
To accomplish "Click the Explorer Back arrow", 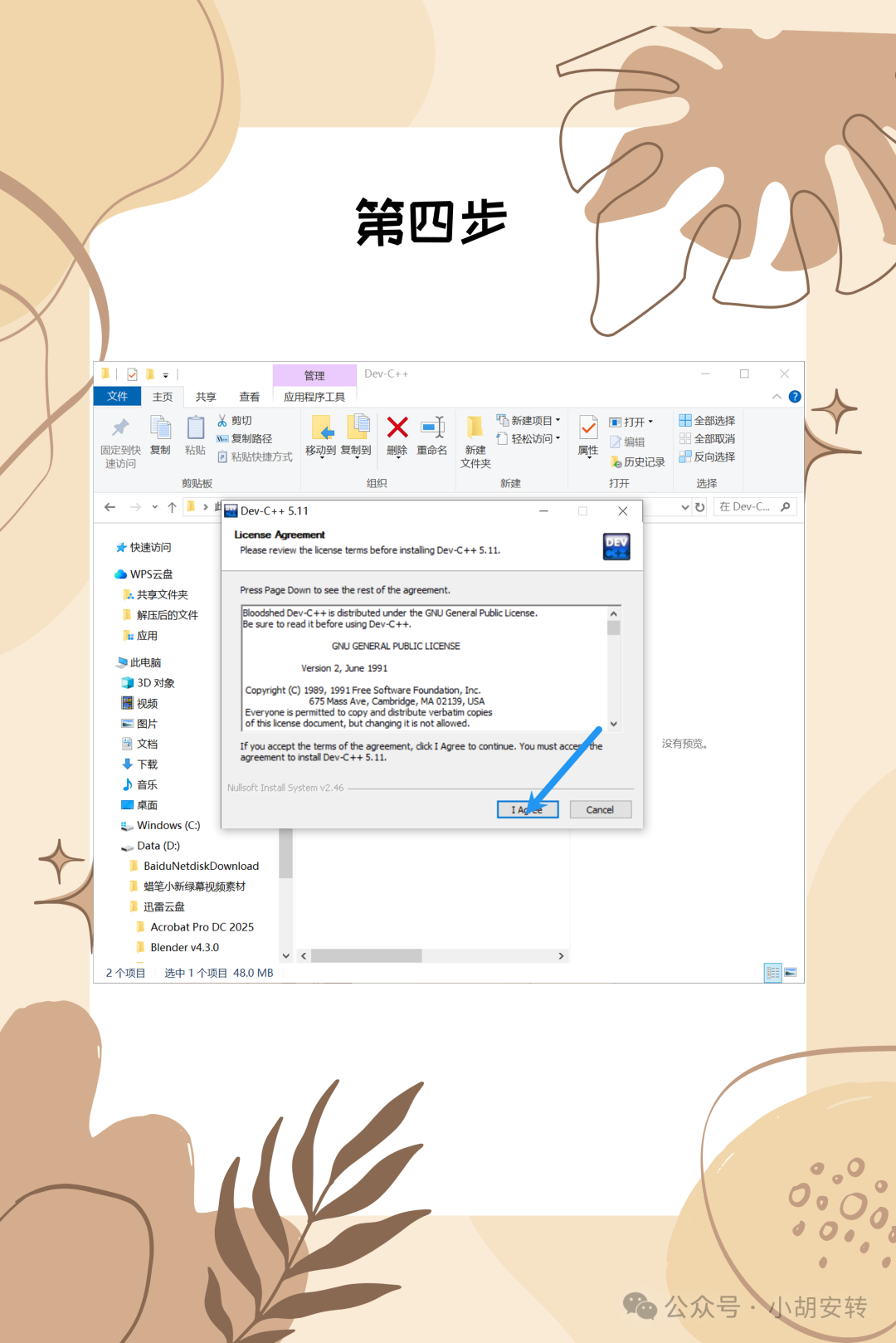I will [x=110, y=506].
